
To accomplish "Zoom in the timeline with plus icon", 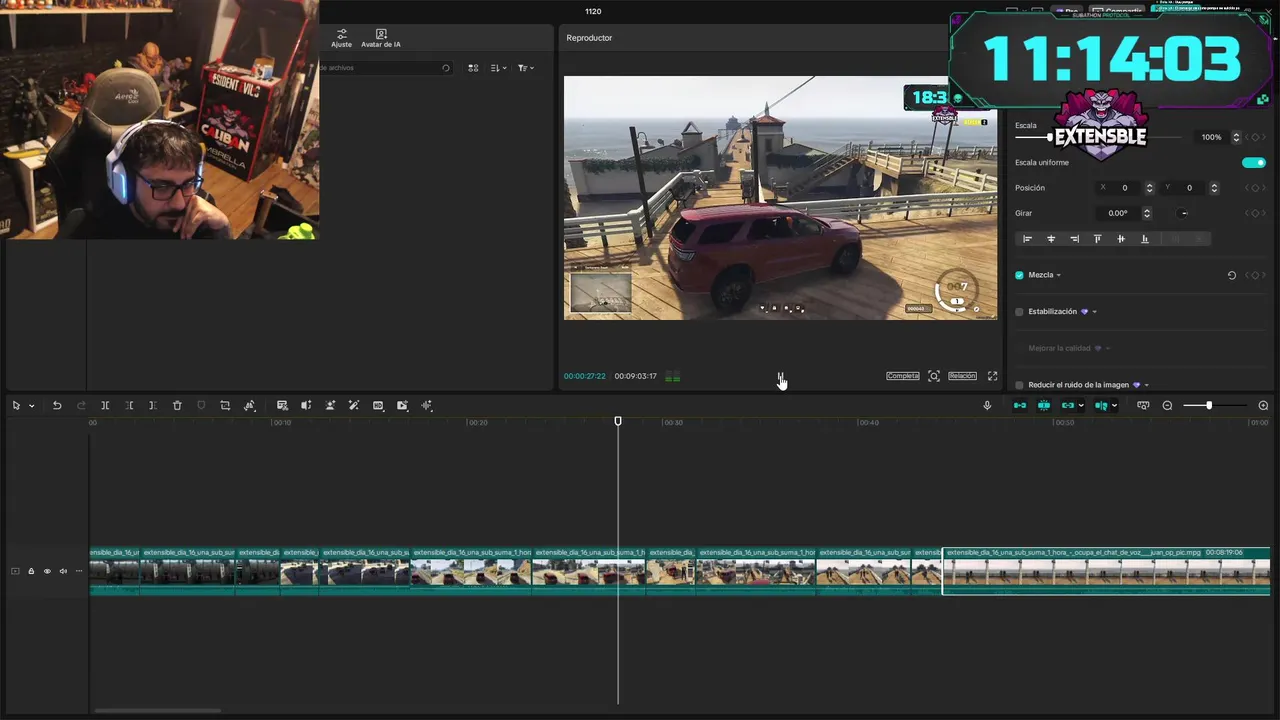I will pos(1263,405).
